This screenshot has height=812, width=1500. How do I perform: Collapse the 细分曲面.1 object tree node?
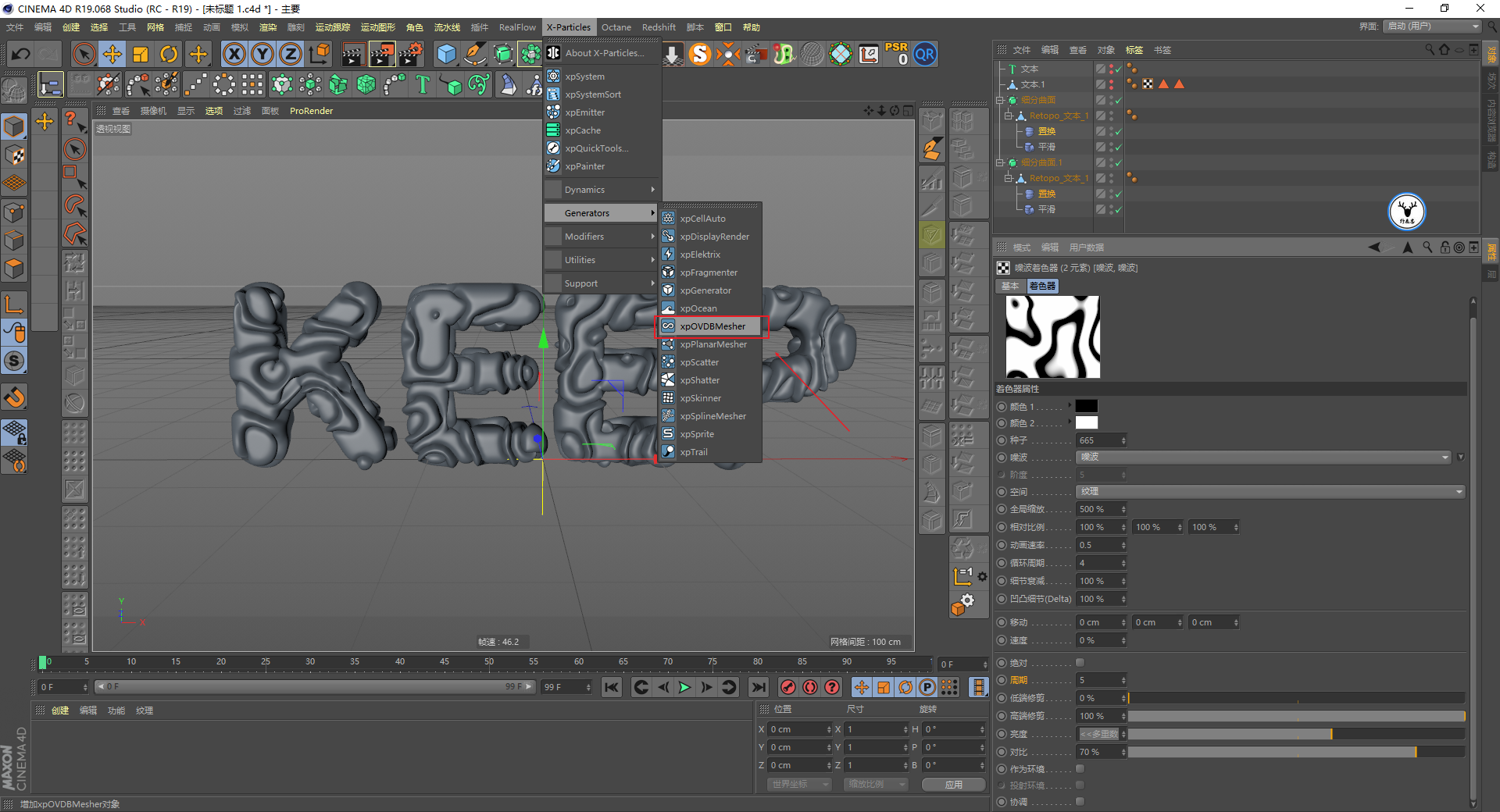(999, 162)
